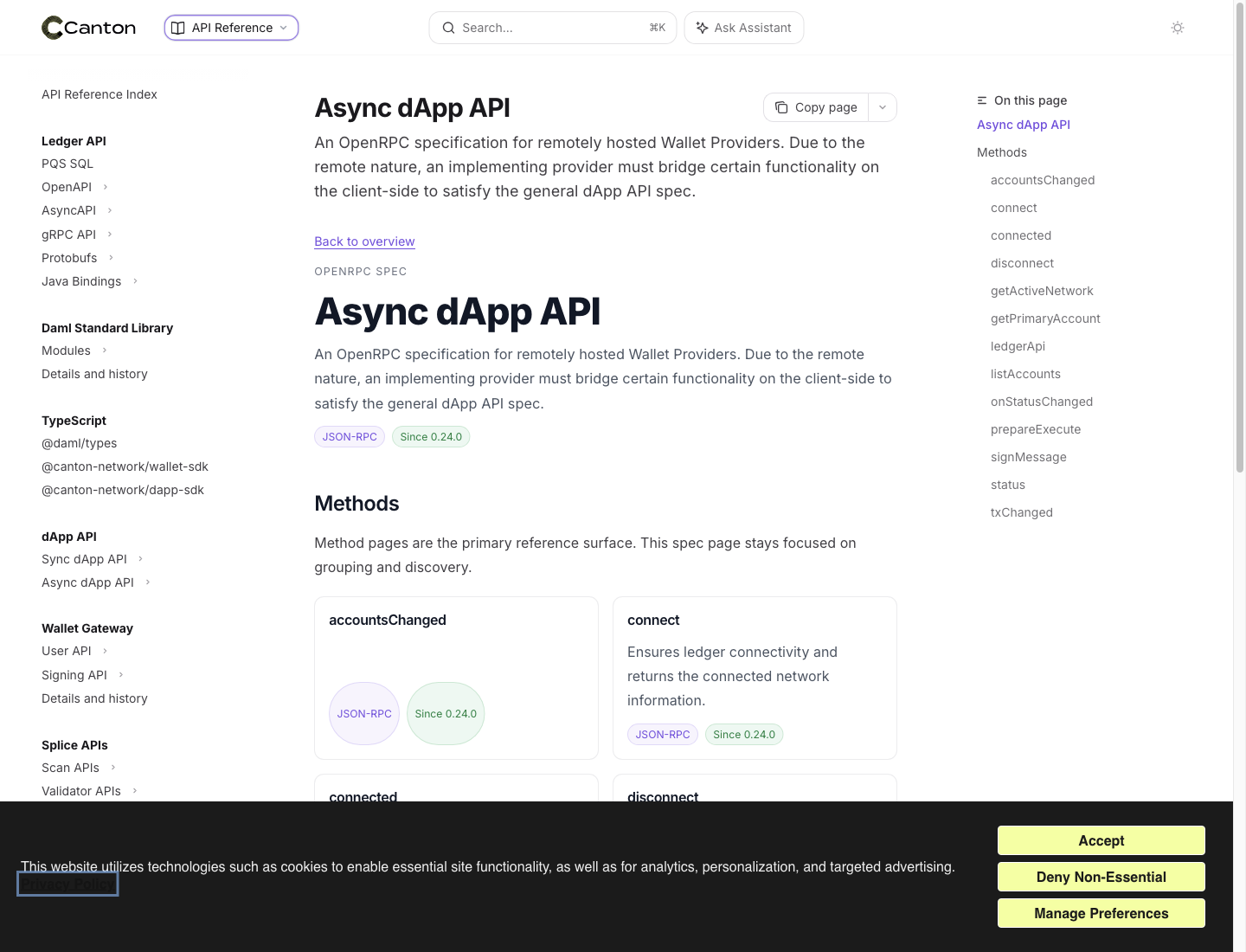Click the copy icon in Copy page button
The width and height of the screenshot is (1246, 952).
click(781, 107)
